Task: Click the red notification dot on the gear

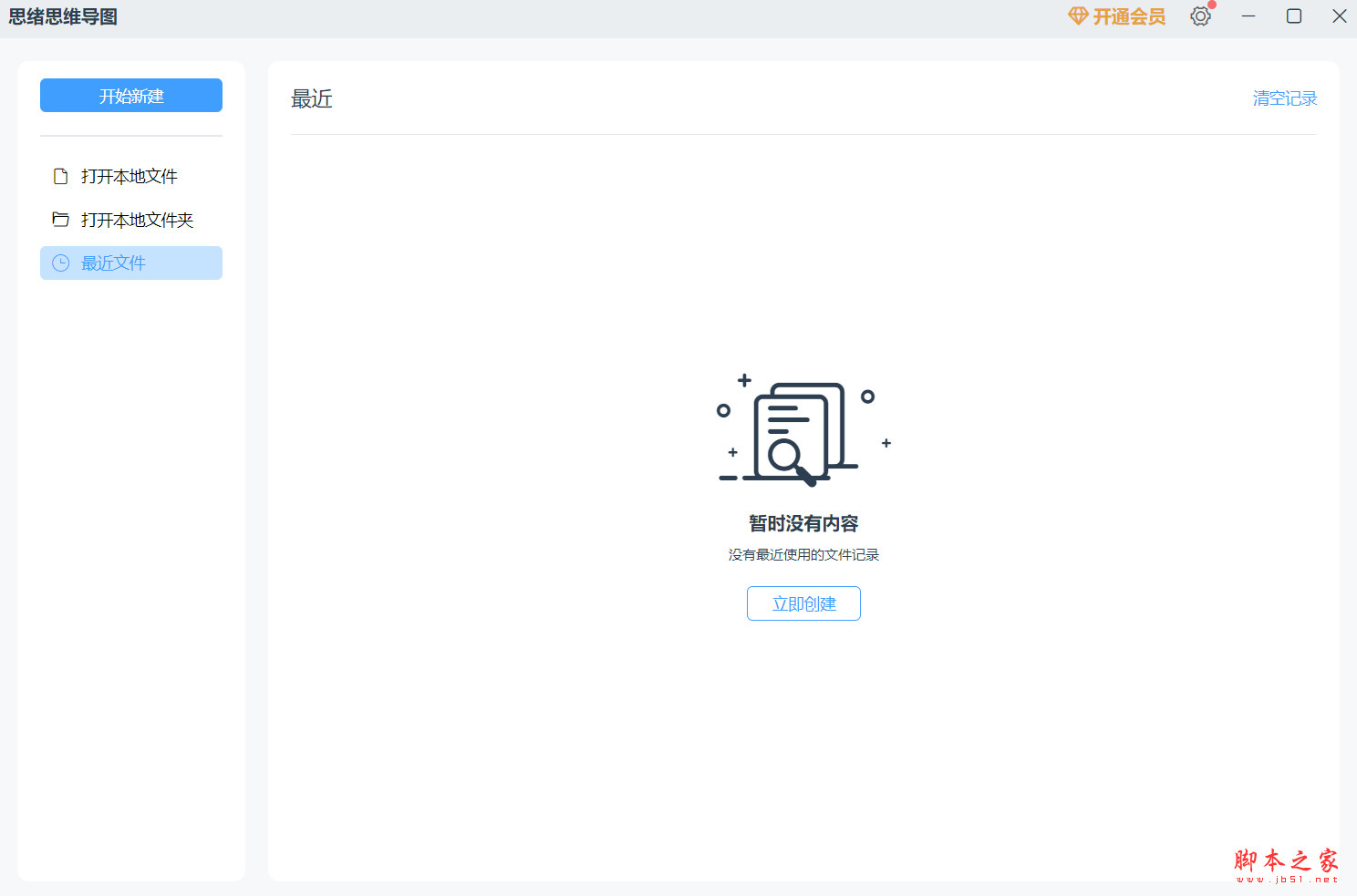Action: [1213, 5]
